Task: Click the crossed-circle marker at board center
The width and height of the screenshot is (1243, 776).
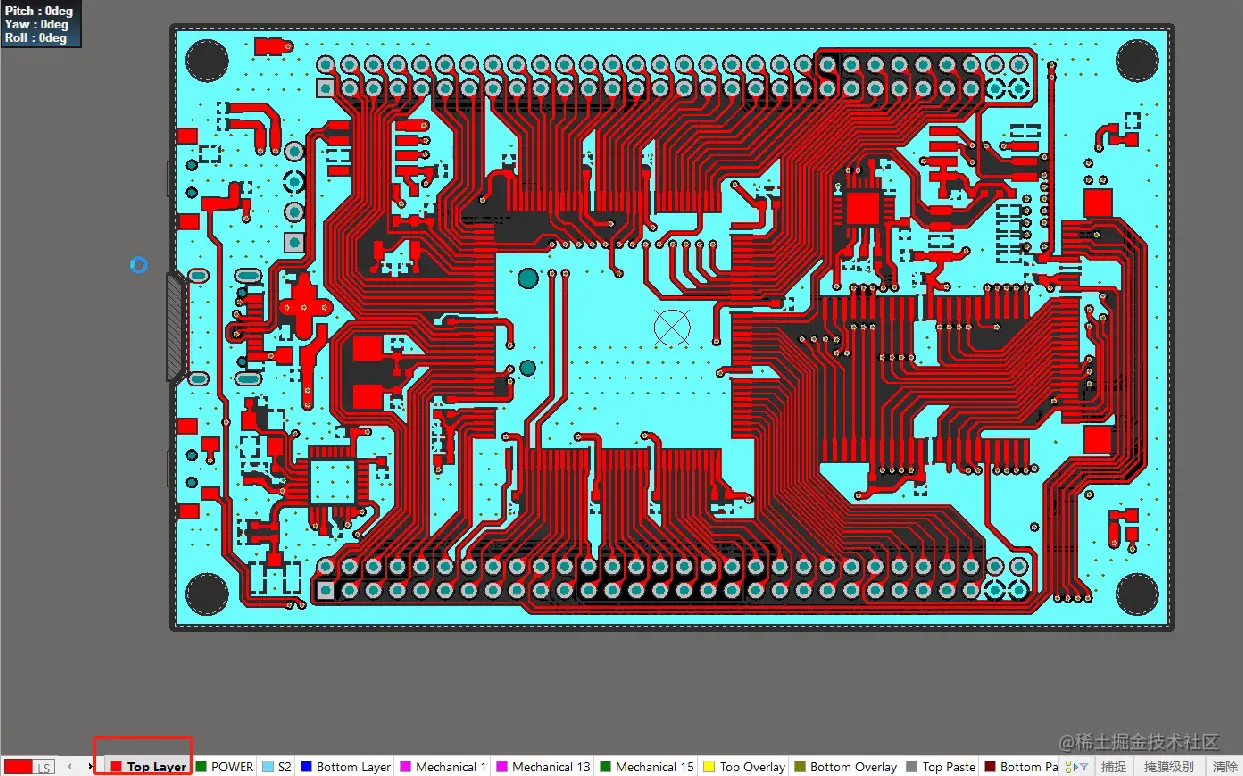Action: (671, 327)
